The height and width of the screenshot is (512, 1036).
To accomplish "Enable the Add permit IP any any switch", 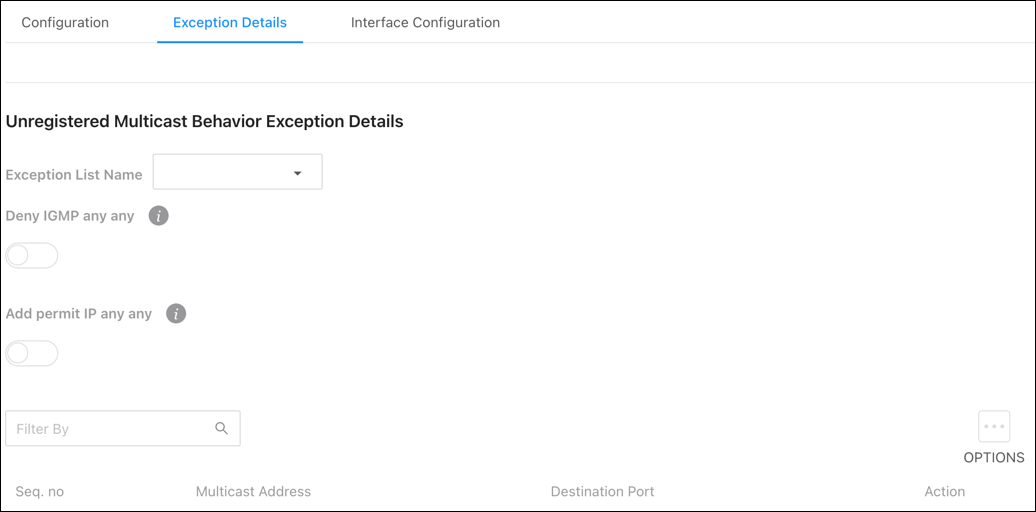I will coord(32,353).
